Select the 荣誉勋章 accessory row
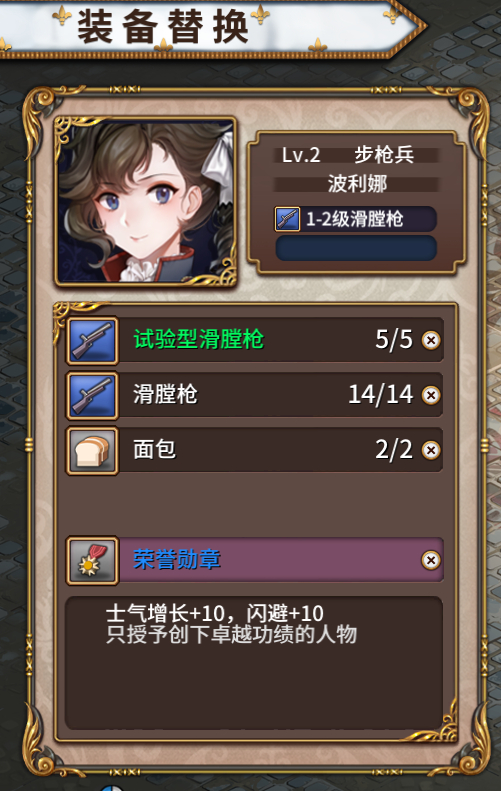 coord(255,560)
